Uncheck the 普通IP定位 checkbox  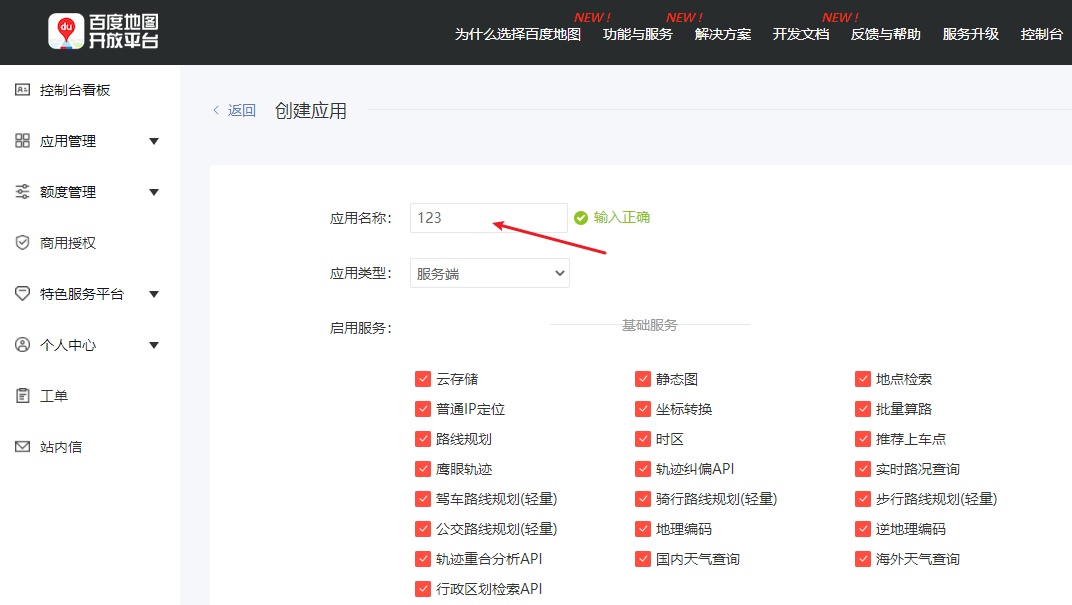point(423,409)
